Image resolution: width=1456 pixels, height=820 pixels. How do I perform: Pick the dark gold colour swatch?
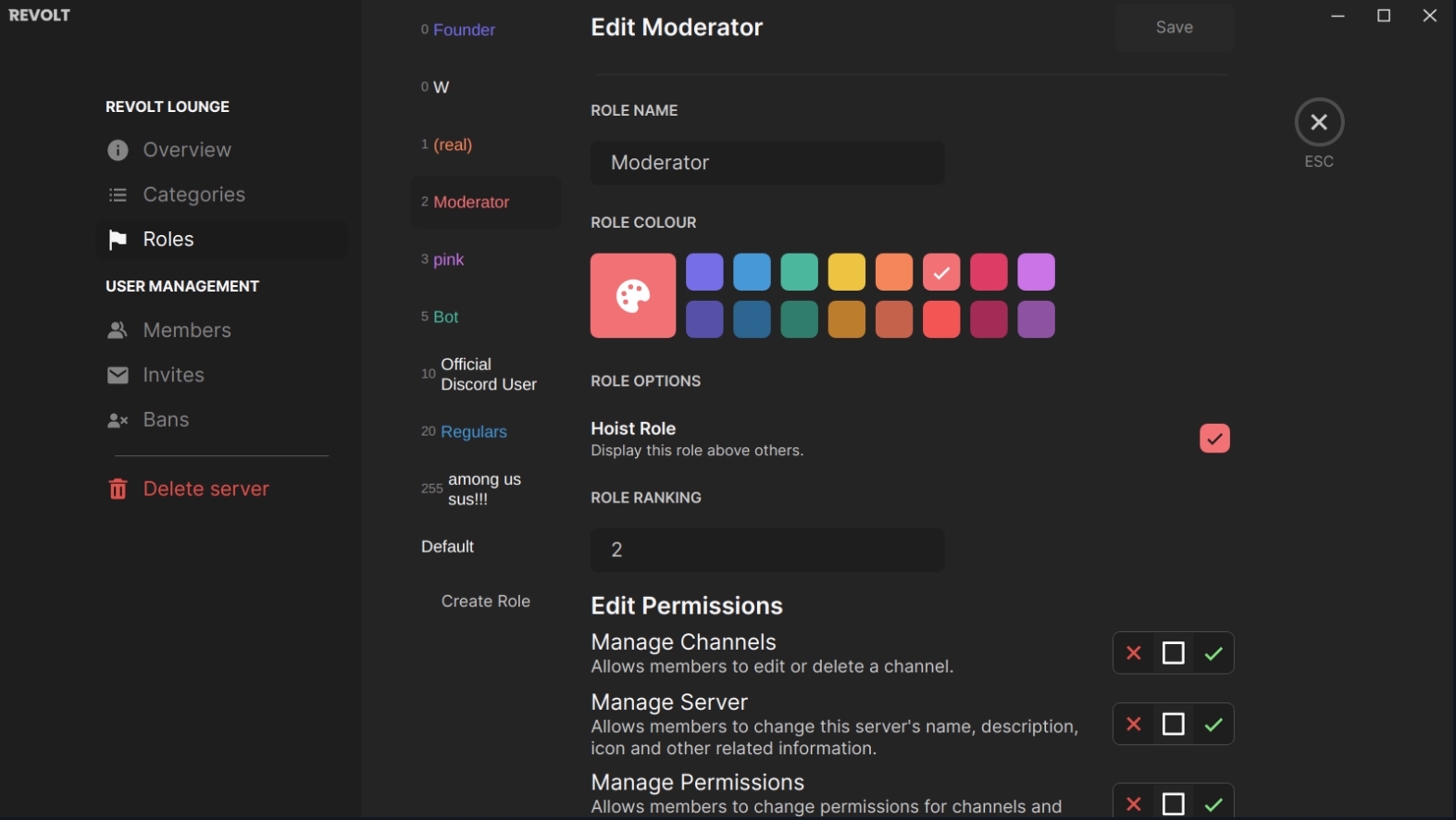847,319
